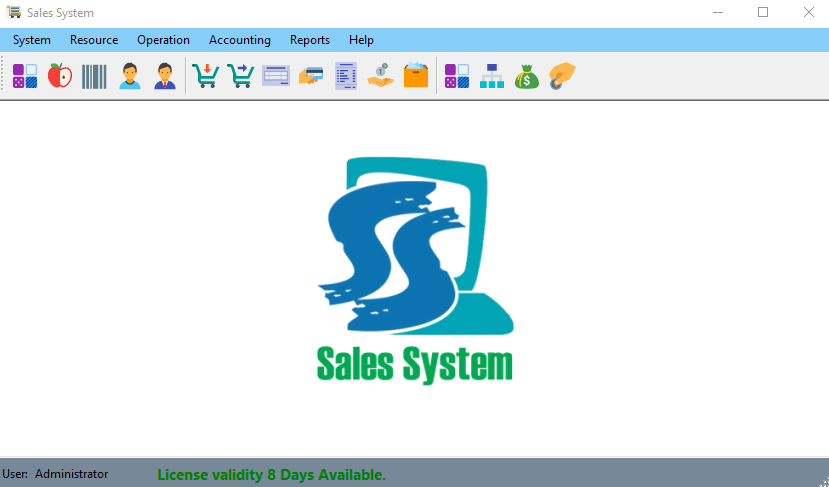Open the Help menu

(x=361, y=40)
